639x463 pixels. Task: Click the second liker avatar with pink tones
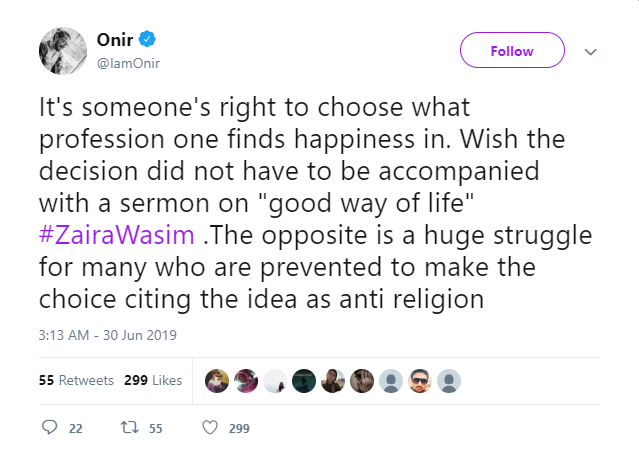(246, 380)
